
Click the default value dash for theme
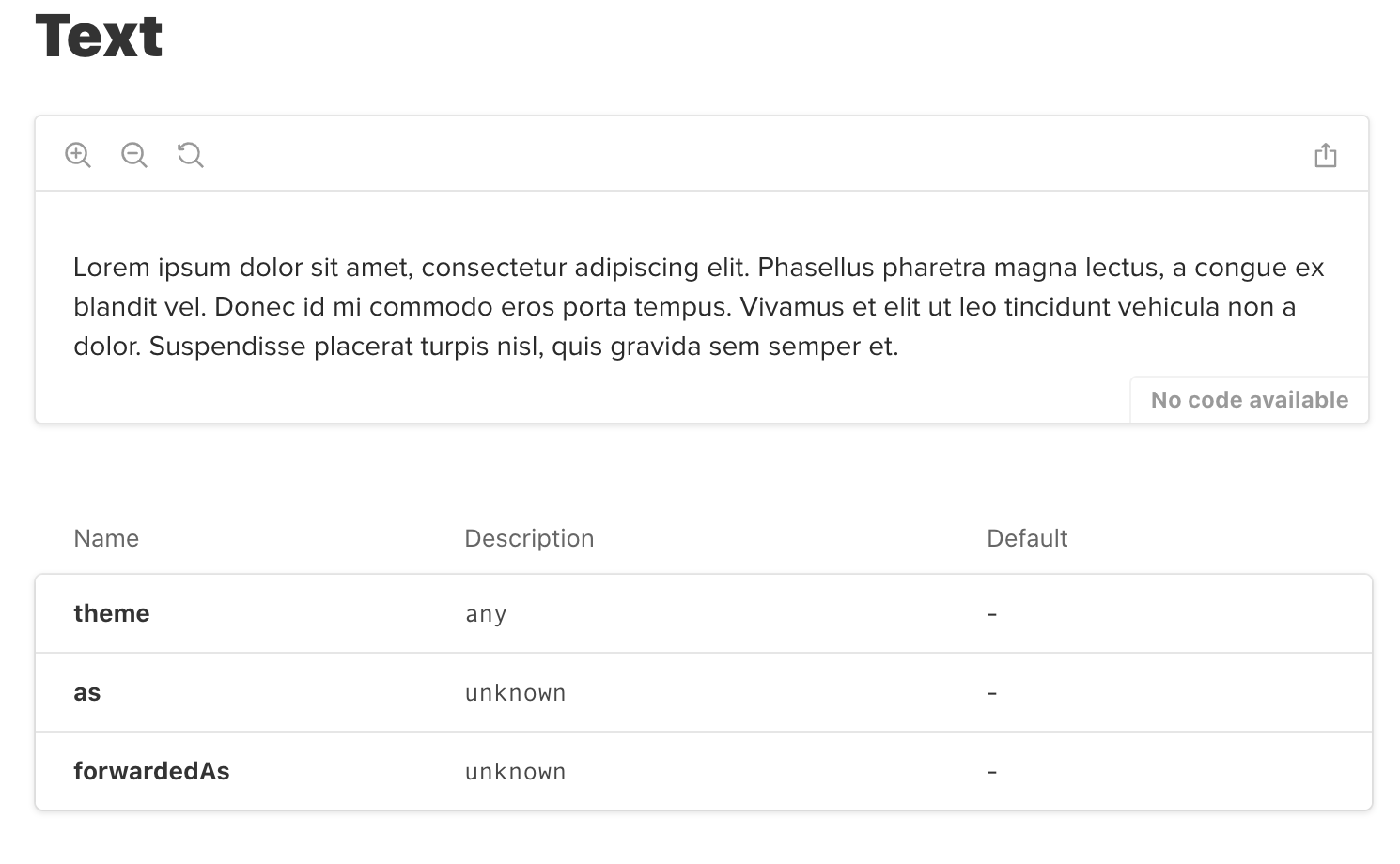(992, 614)
